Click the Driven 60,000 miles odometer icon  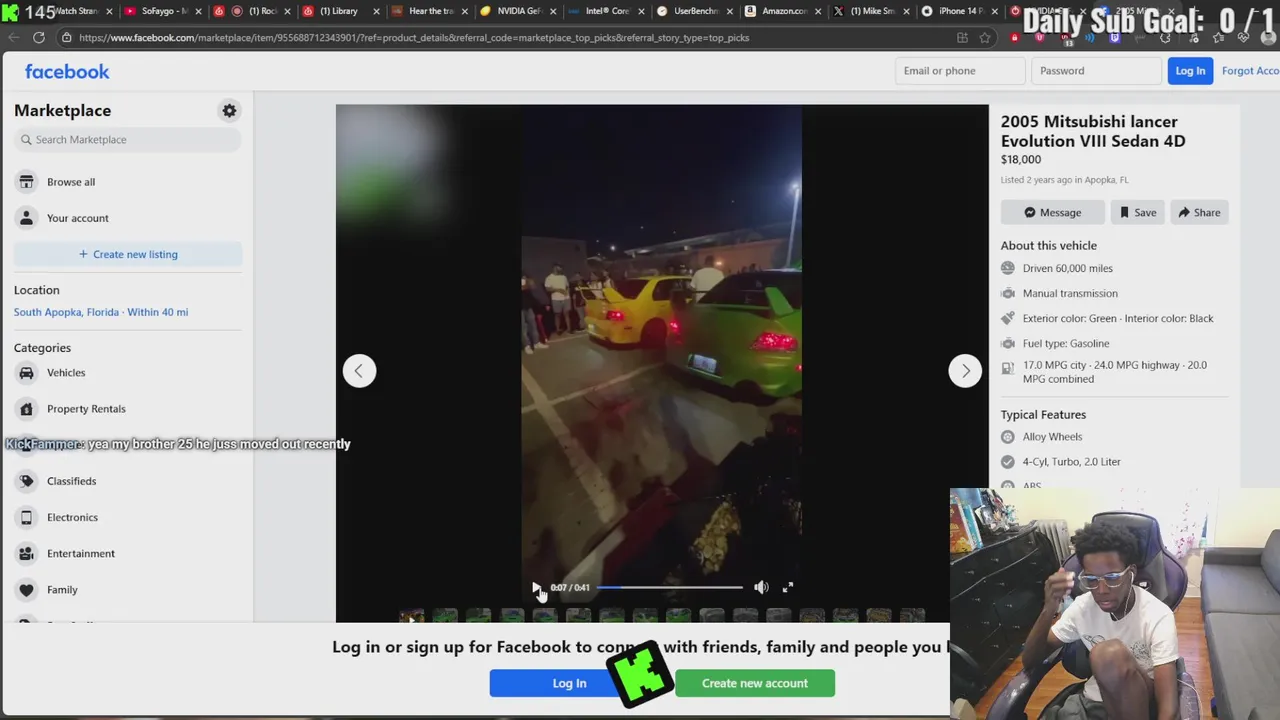[x=1008, y=269]
